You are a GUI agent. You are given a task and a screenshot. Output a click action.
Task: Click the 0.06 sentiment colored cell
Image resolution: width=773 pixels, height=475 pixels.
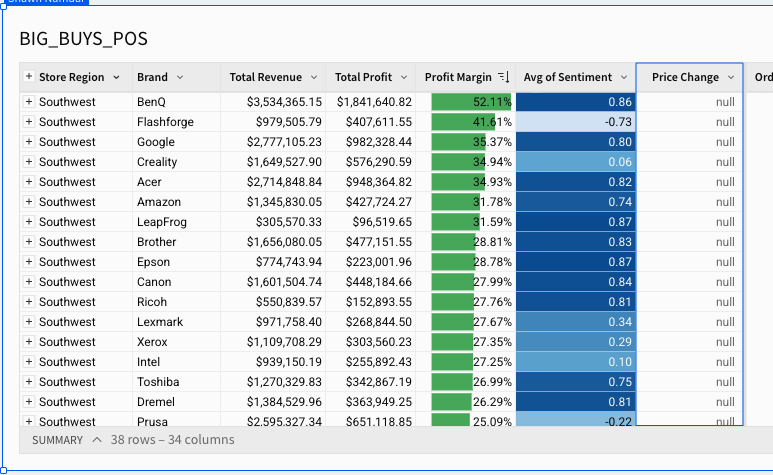576,162
